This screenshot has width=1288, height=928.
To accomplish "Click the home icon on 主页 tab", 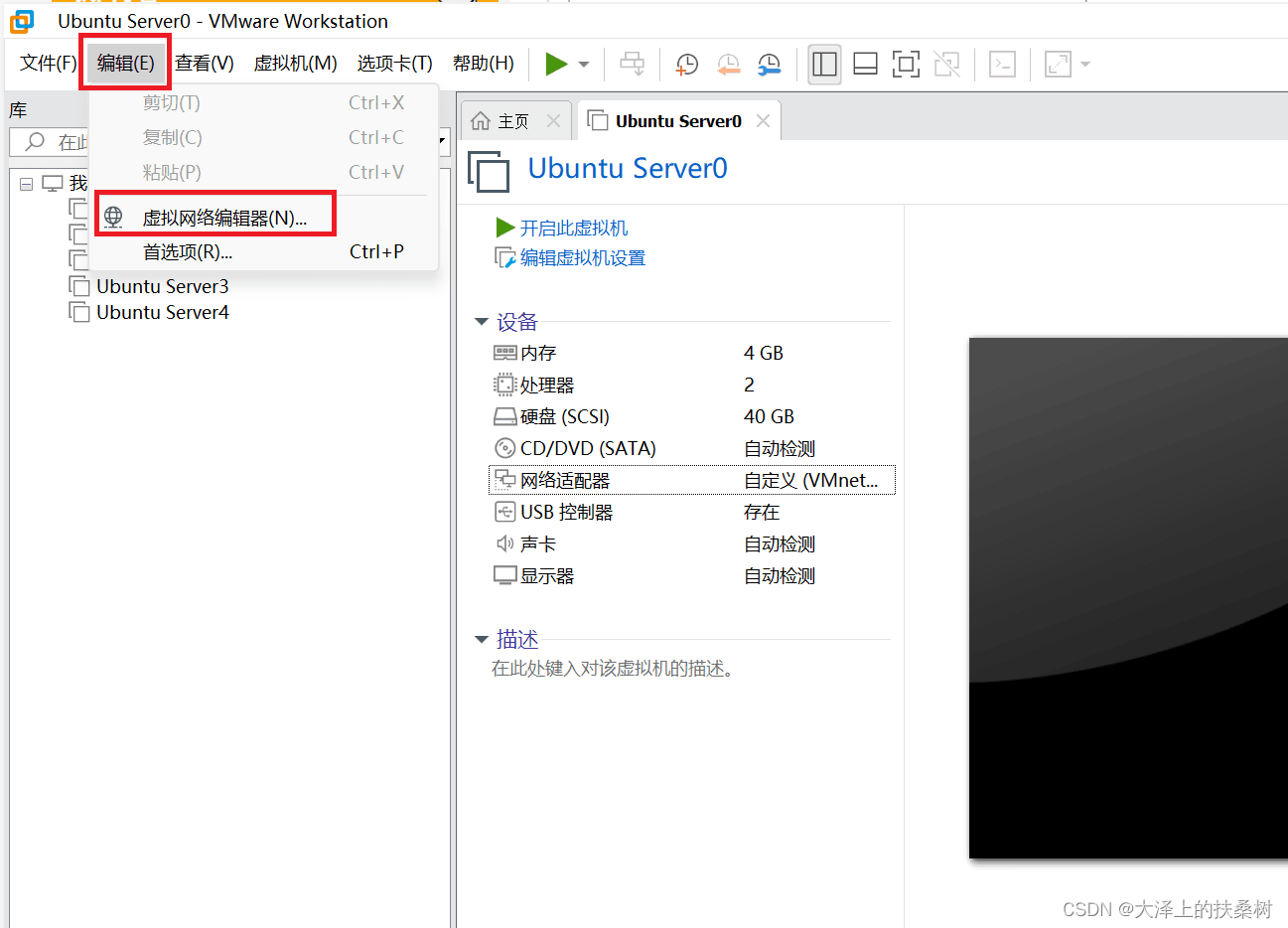I will tap(481, 121).
